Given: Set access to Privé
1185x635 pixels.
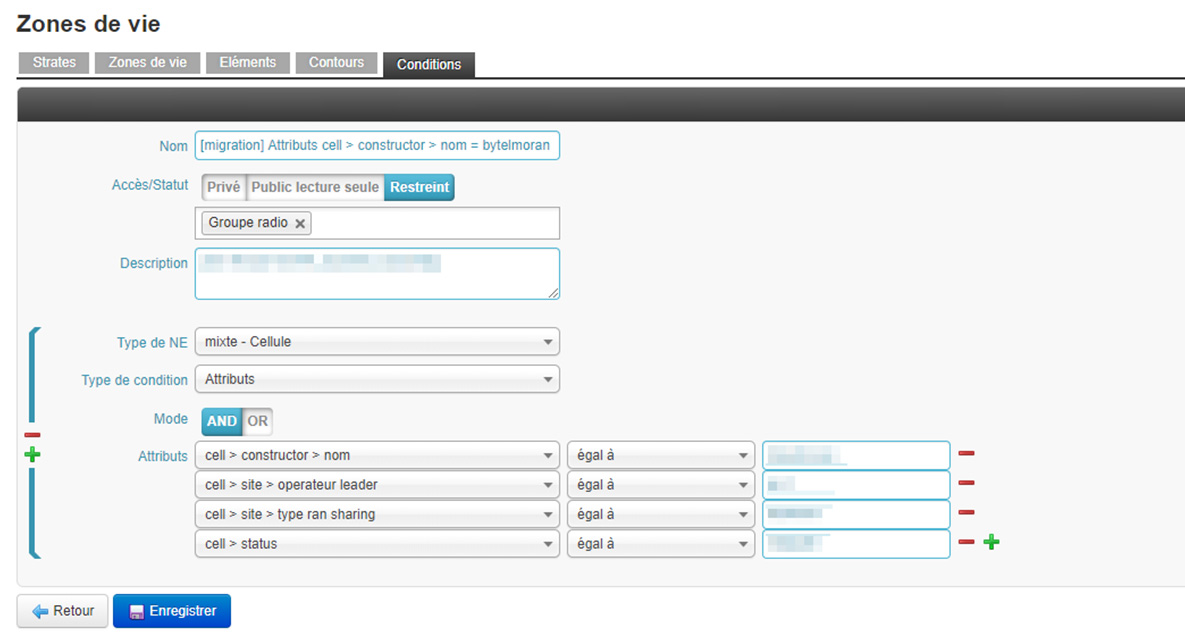Looking at the screenshot, I should (224, 187).
